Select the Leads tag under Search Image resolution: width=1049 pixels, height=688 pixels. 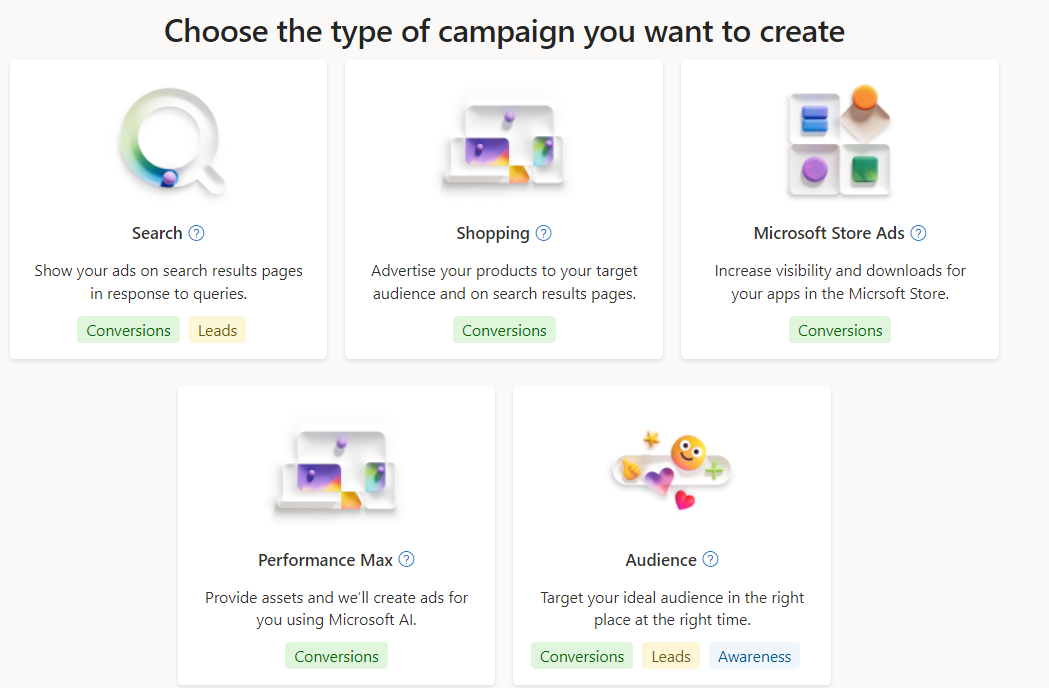click(217, 330)
